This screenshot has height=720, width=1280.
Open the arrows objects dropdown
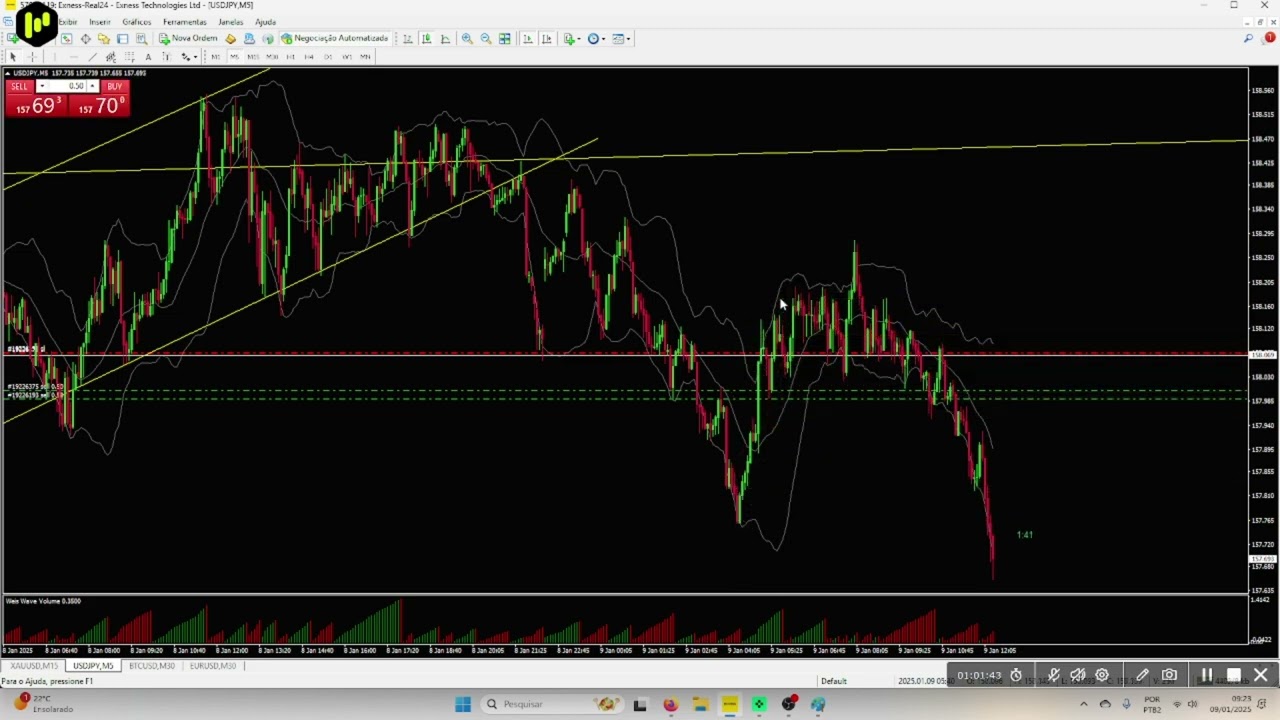pyautogui.click(x=189, y=56)
